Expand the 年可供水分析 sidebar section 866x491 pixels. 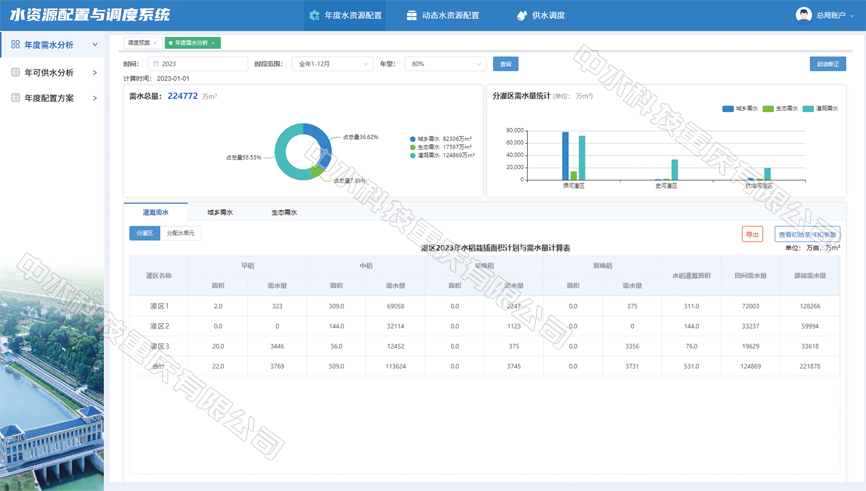click(95, 72)
